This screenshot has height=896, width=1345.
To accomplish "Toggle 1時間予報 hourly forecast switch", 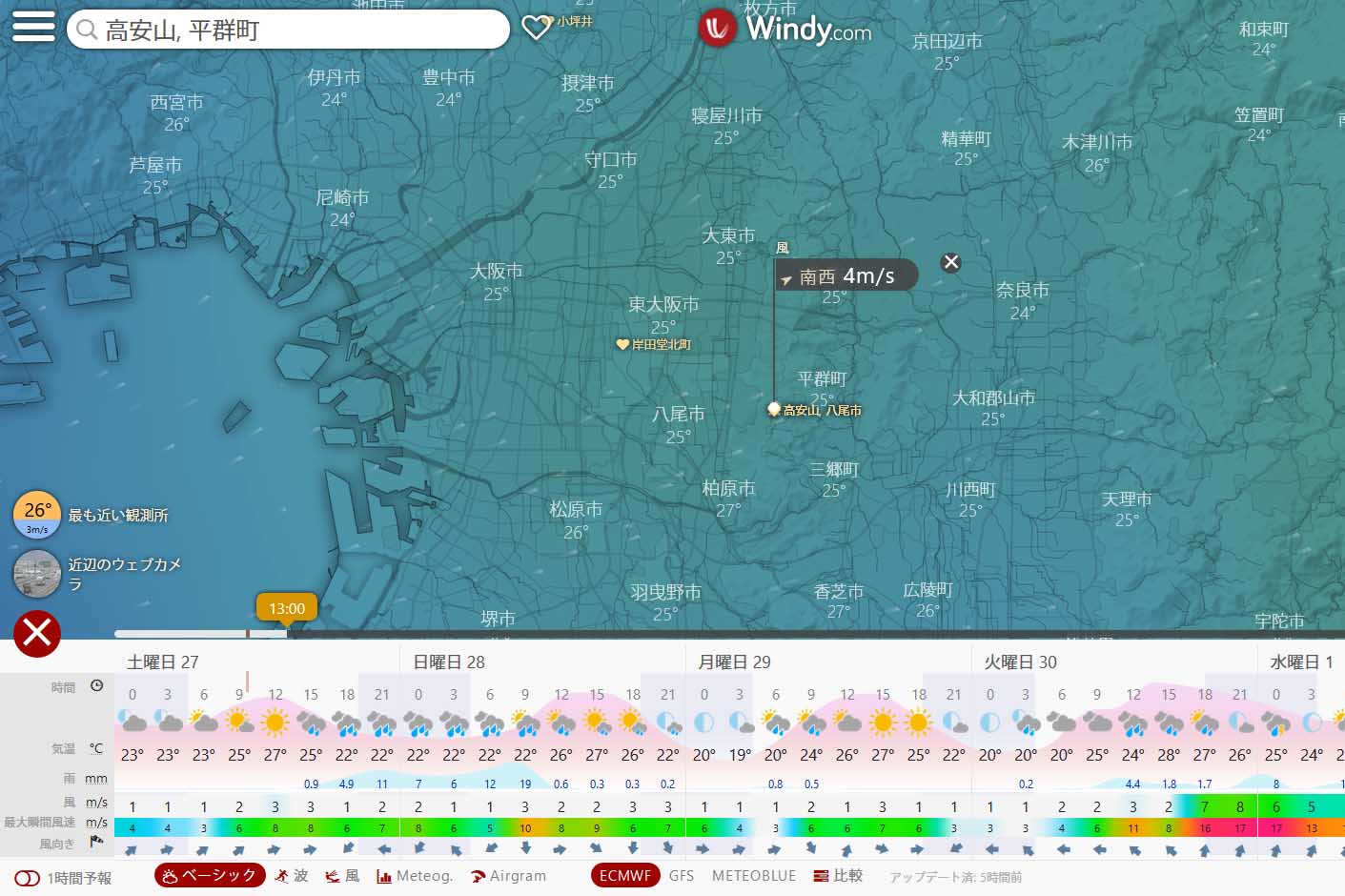I will 28,878.
